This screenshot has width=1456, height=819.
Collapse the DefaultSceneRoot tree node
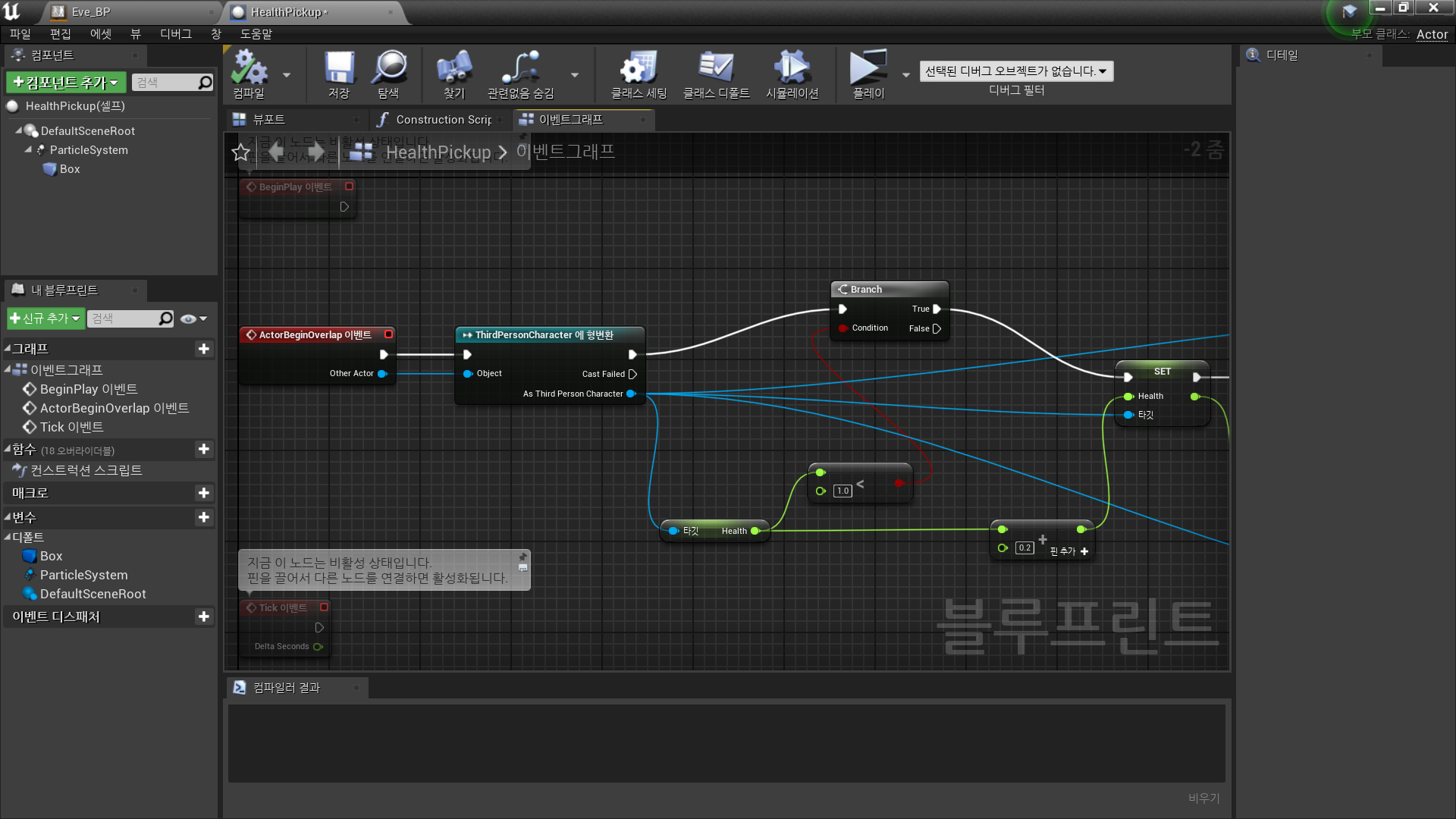tap(18, 130)
